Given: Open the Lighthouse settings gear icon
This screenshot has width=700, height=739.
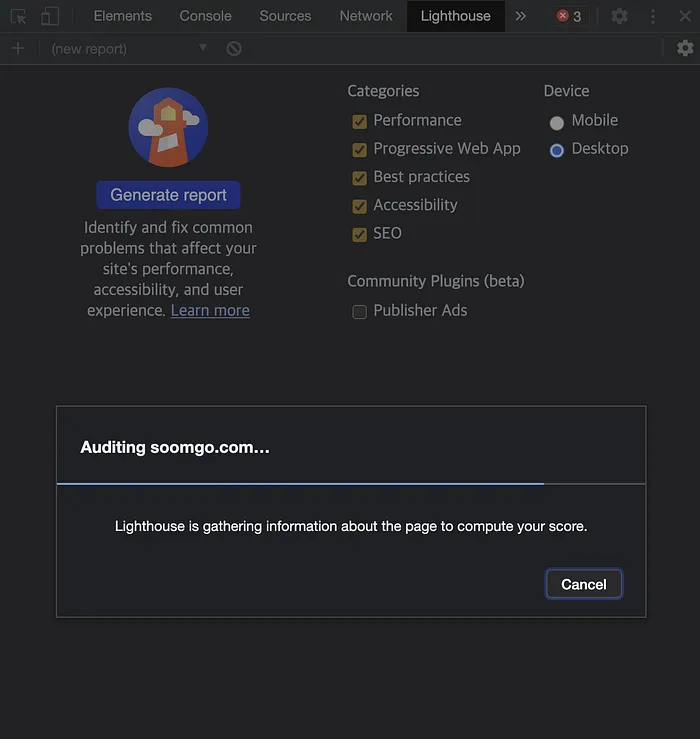Looking at the screenshot, I should (x=685, y=48).
